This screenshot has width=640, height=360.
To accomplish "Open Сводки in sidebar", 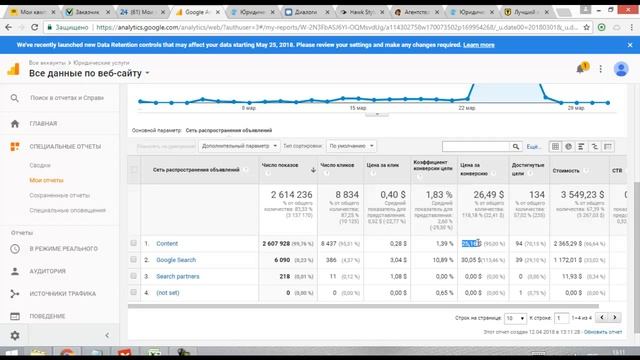I will [x=40, y=165].
